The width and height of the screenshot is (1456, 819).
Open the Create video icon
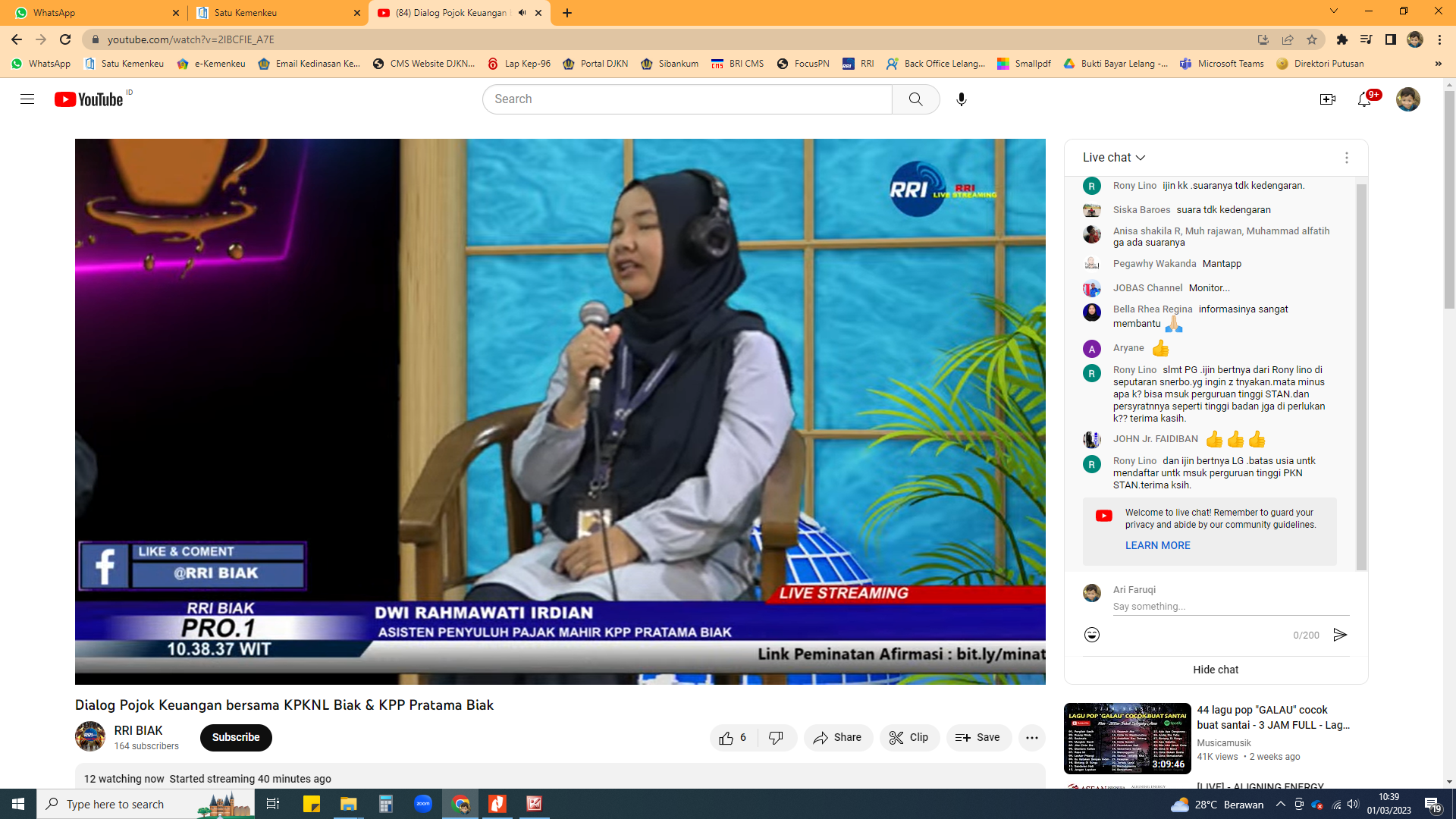click(1327, 99)
